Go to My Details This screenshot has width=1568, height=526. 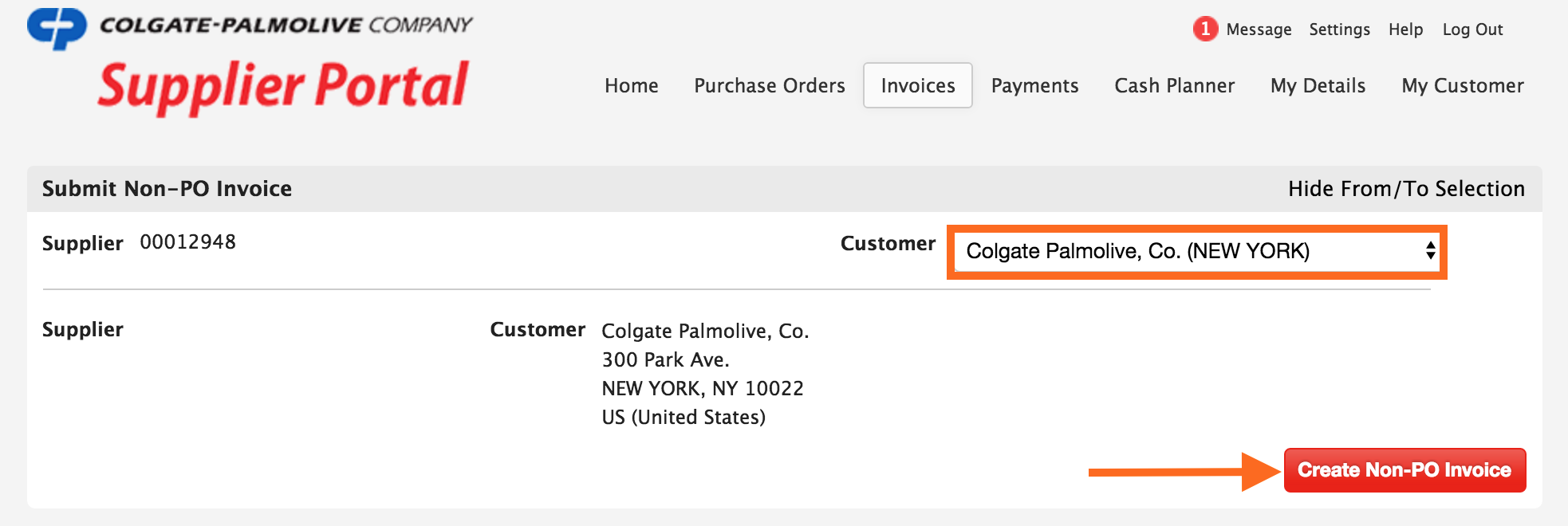coord(1318,85)
